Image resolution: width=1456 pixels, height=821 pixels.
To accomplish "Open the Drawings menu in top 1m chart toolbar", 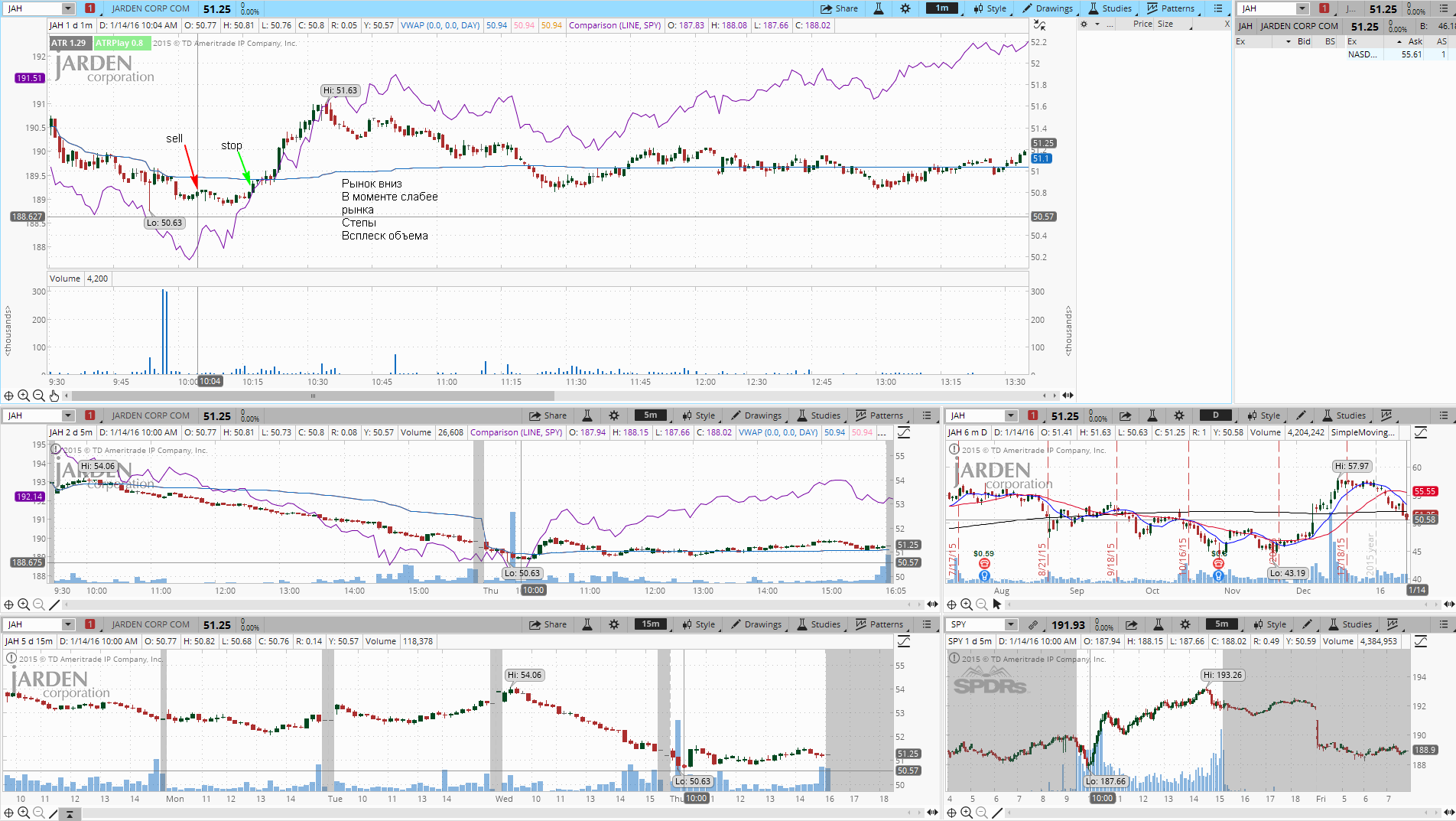I will pyautogui.click(x=1047, y=8).
